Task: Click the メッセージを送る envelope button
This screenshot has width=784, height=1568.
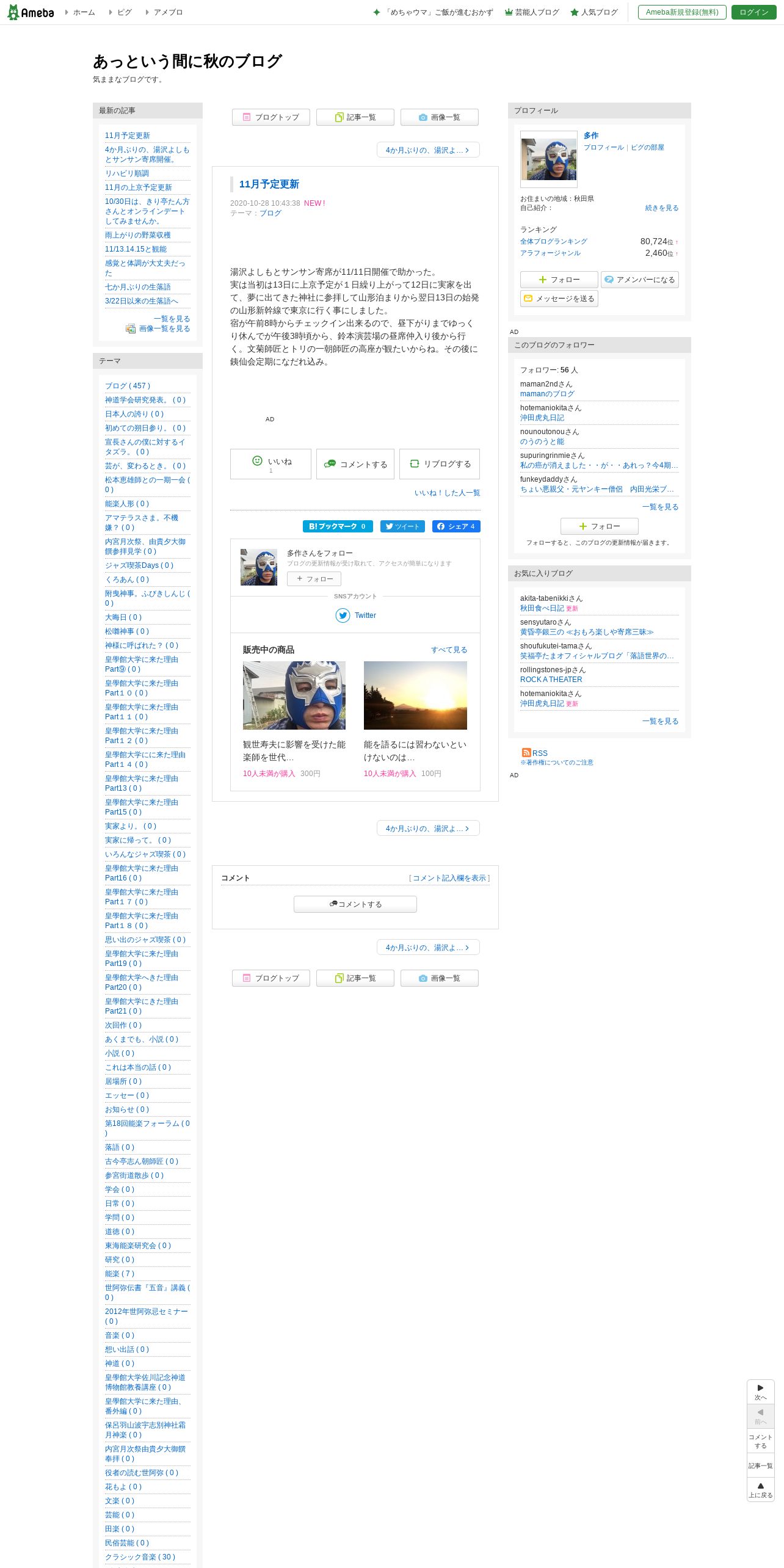Action: (x=559, y=299)
